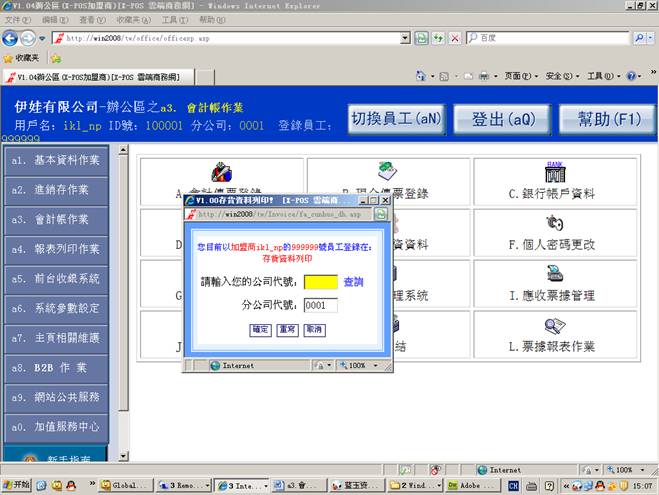Open the 票據報表作業 icon
This screenshot has height=495, width=659.
click(553, 326)
